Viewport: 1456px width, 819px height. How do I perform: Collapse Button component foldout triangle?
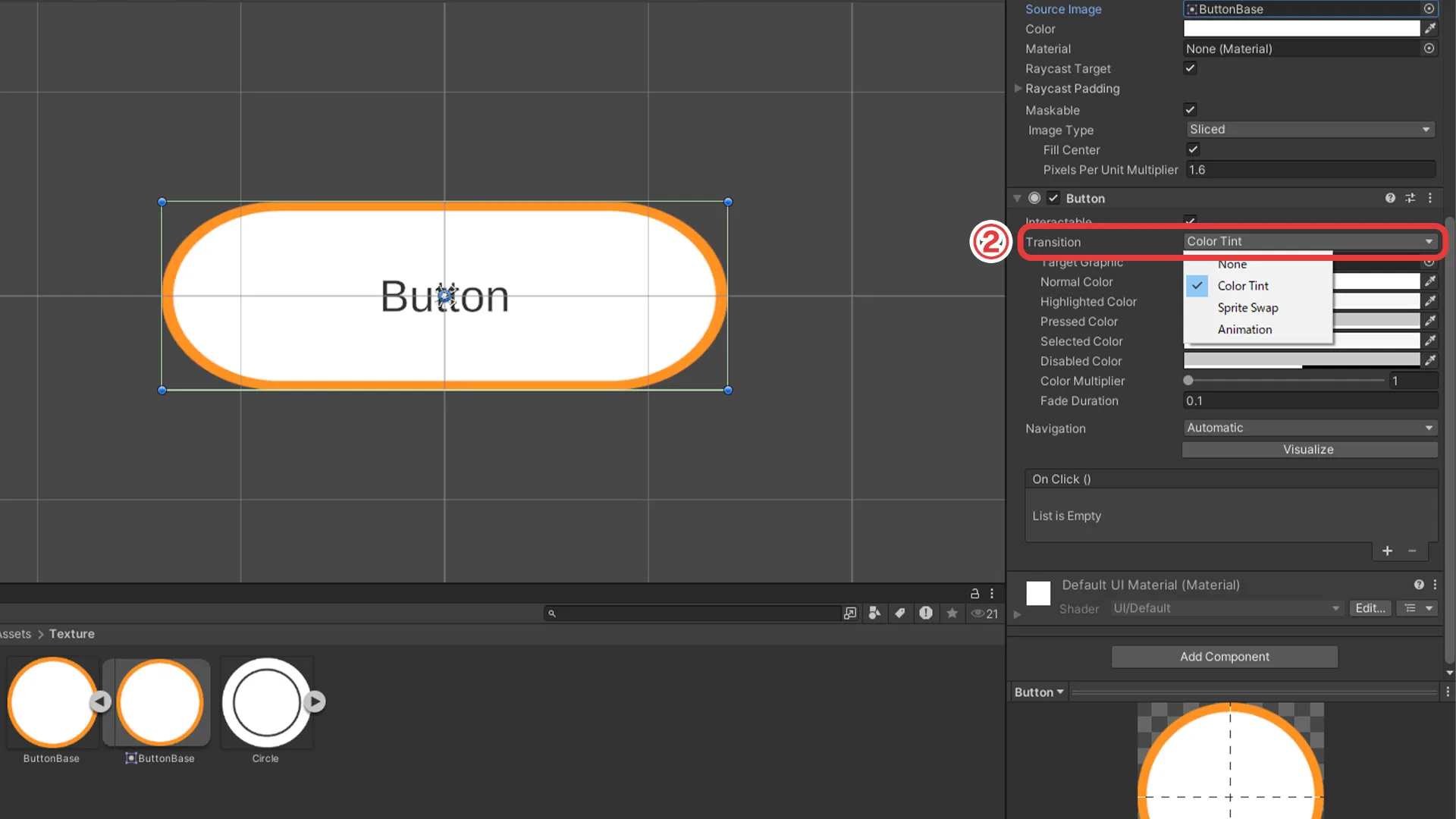1017,199
